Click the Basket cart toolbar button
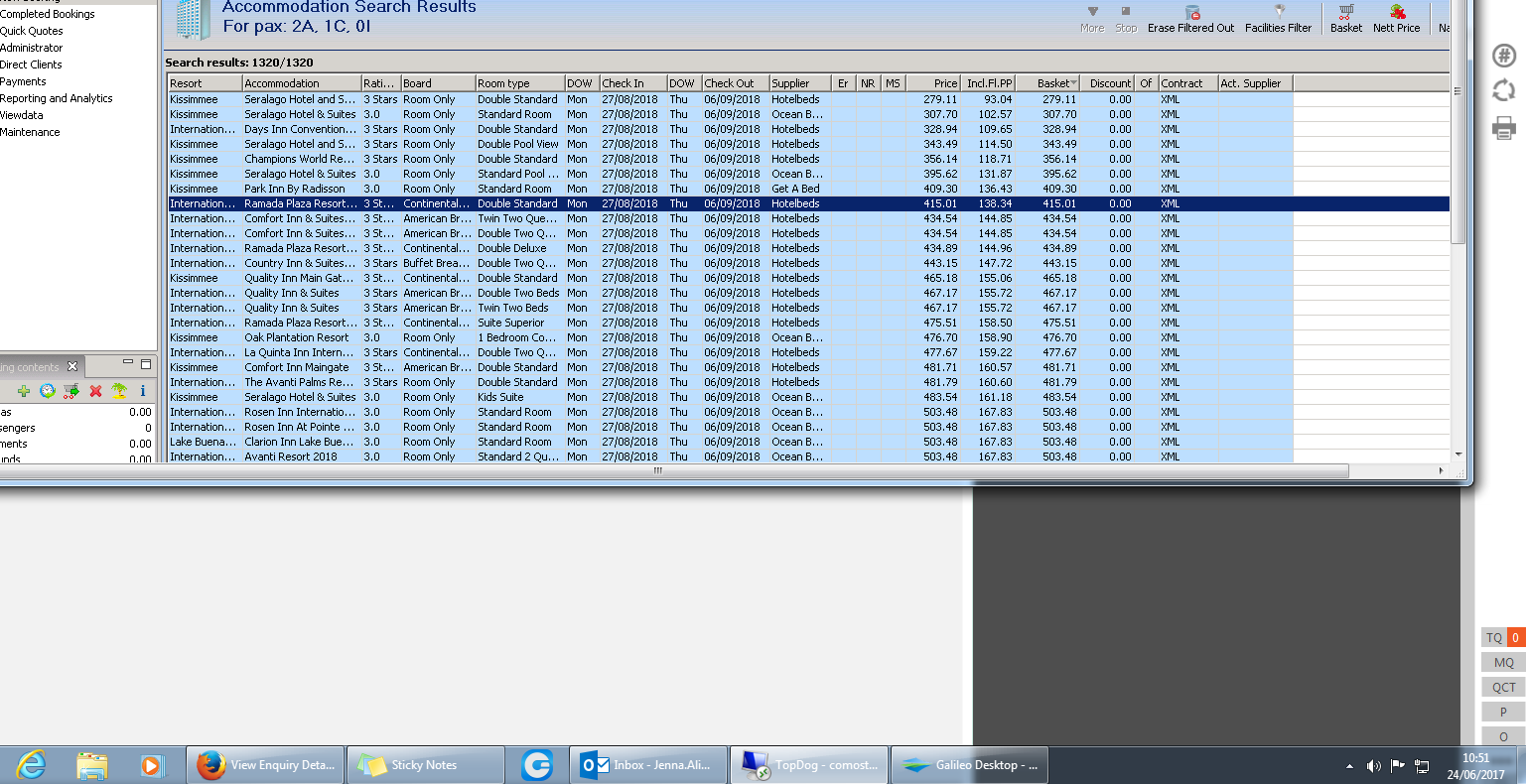Screen dimensions: 1526x784 pyautogui.click(x=1346, y=18)
